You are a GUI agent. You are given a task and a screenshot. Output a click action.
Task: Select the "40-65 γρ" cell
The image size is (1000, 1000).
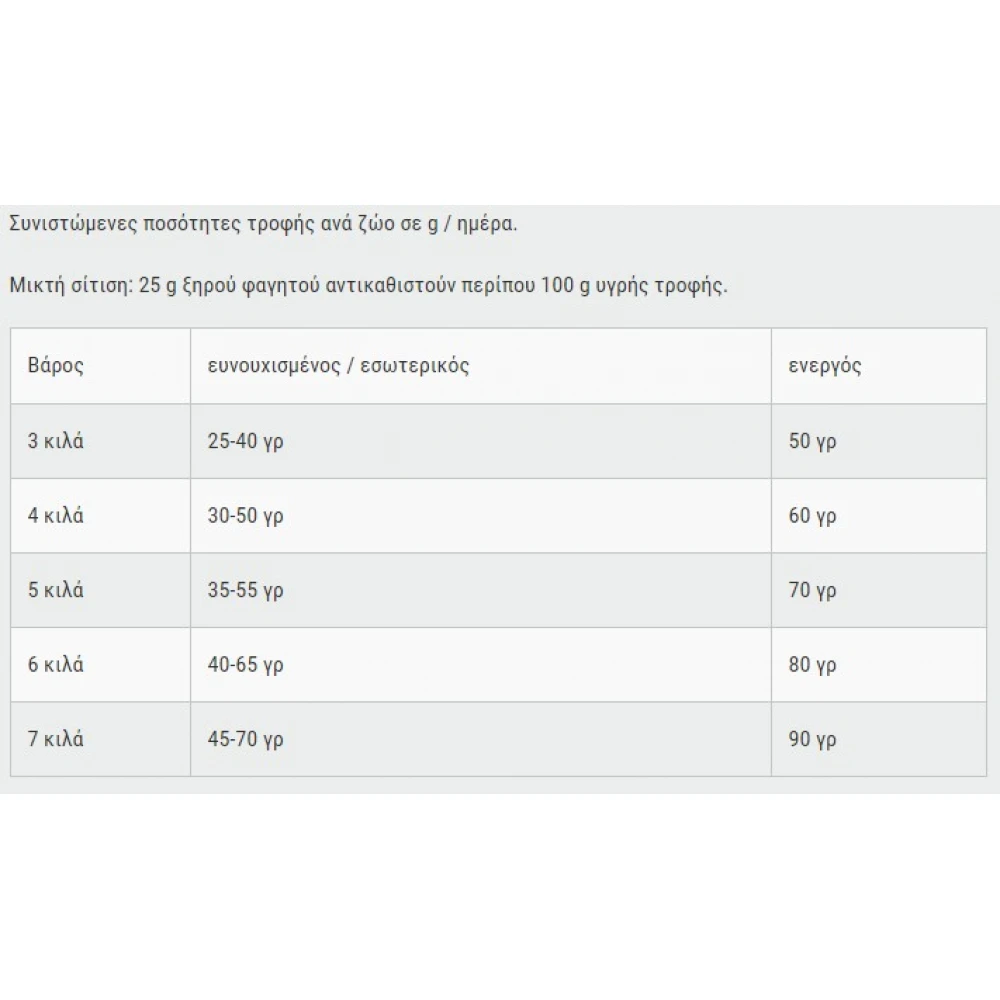click(245, 664)
